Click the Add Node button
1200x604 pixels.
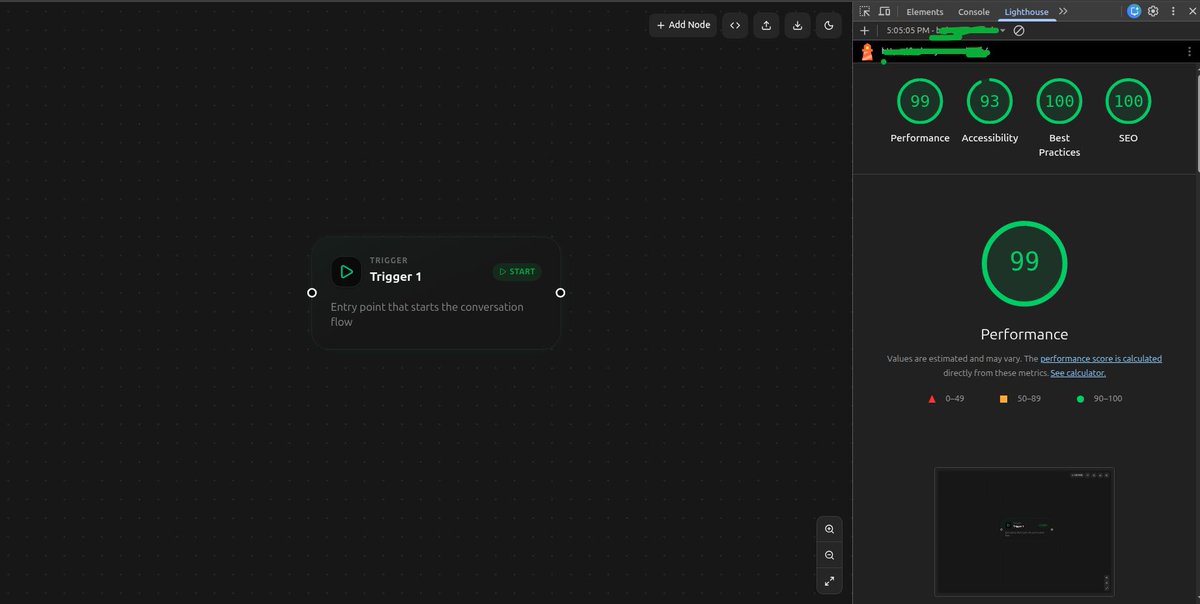(x=683, y=25)
